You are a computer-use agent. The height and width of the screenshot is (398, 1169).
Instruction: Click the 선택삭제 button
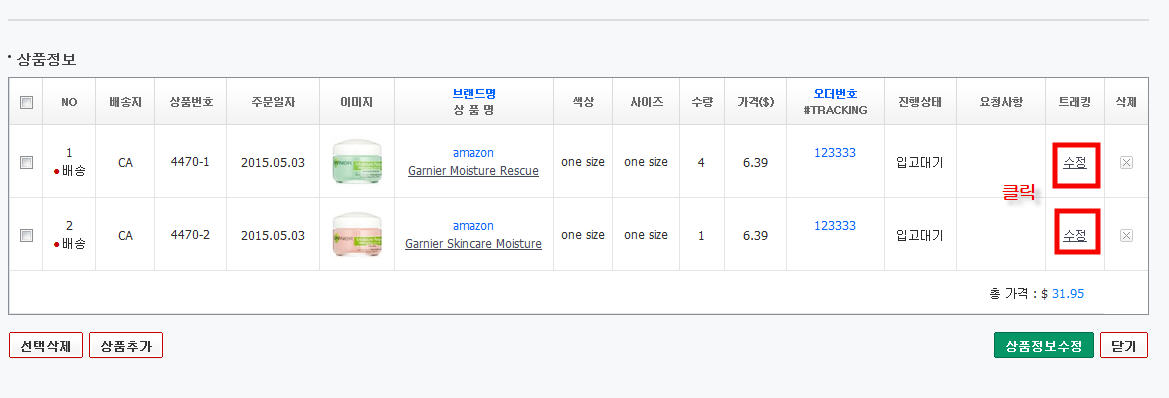point(45,346)
